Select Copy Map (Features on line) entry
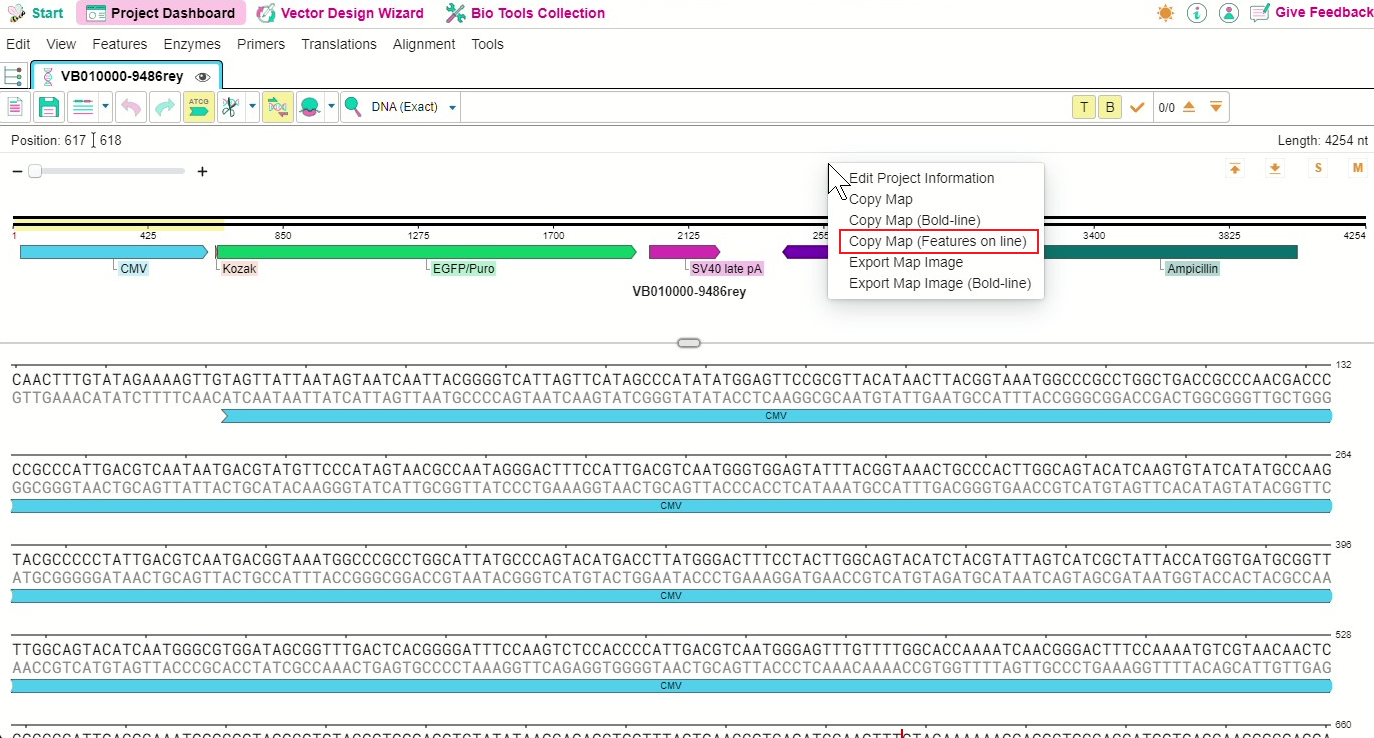This screenshot has height=738, width=1374. (x=939, y=241)
